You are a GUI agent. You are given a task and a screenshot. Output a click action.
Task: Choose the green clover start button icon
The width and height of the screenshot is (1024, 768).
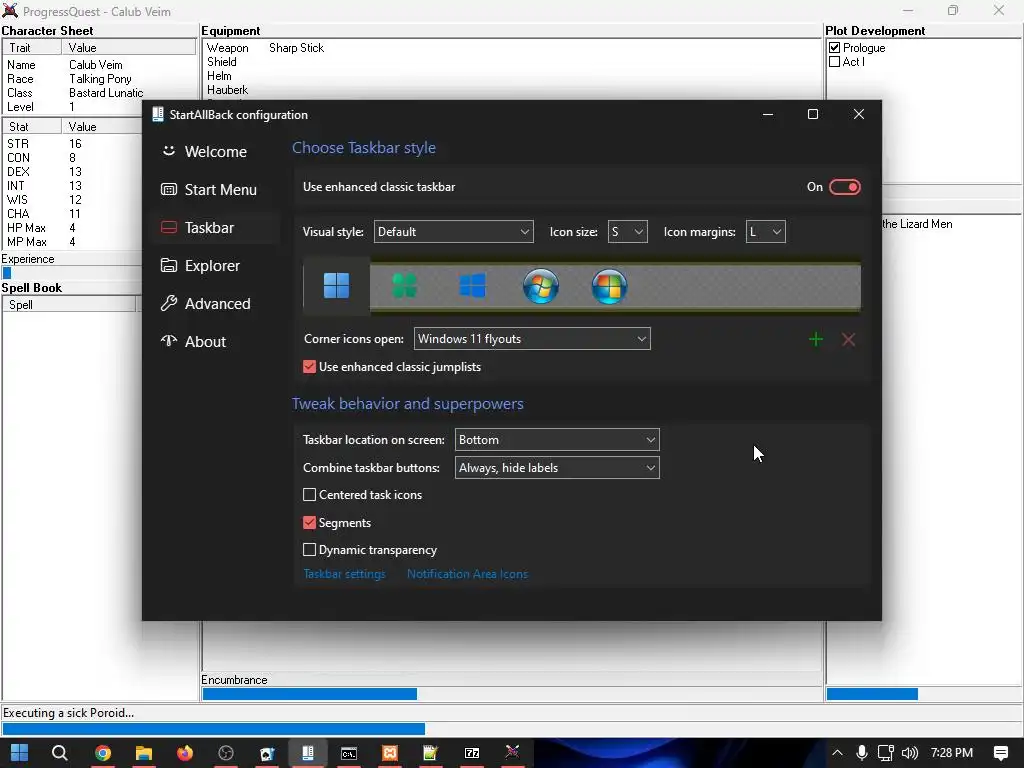[x=404, y=286]
